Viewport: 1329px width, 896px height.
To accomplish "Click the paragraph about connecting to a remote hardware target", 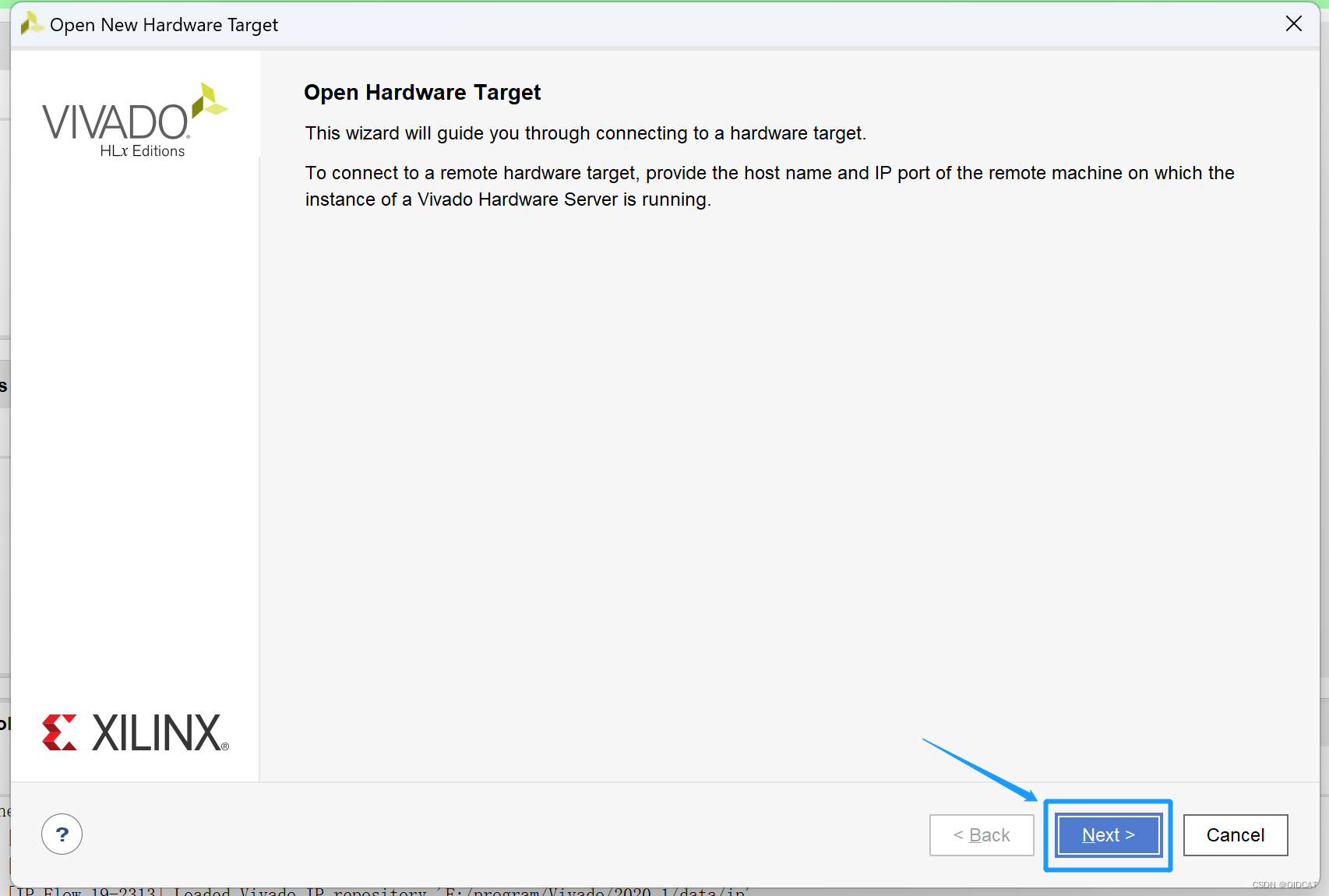I will 770,186.
